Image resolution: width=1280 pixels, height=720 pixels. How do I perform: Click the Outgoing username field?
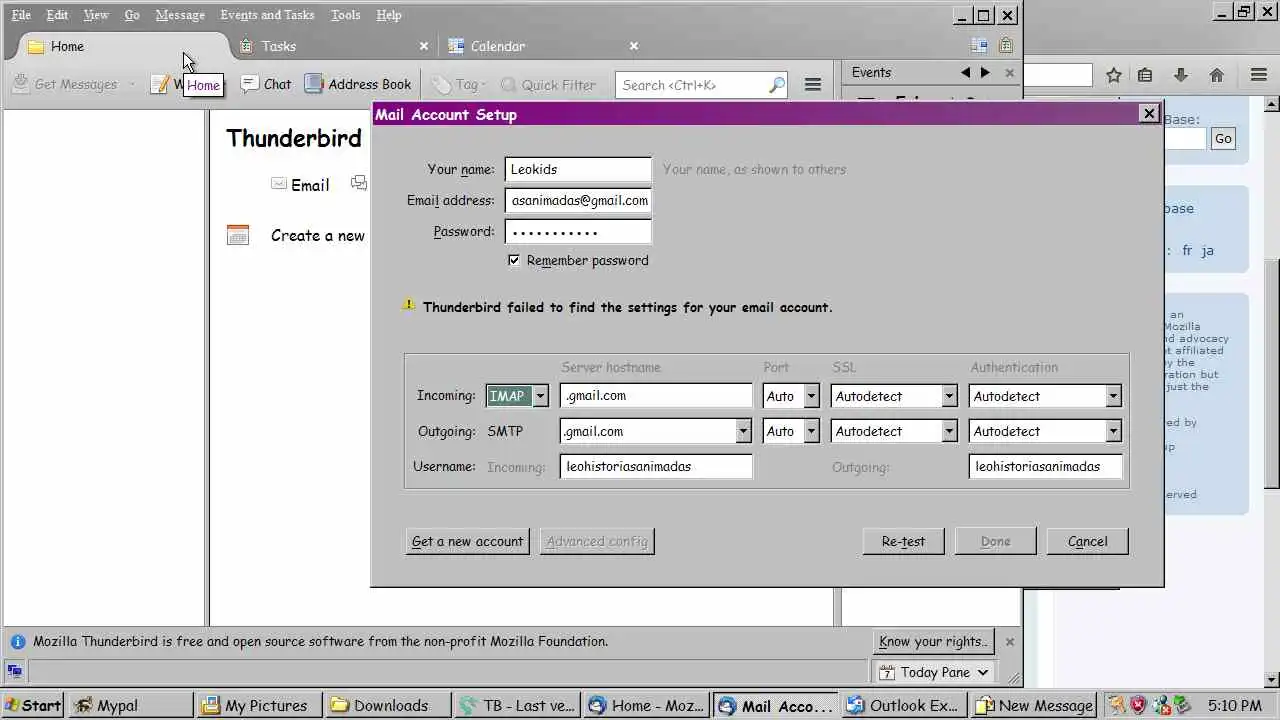pos(1045,466)
